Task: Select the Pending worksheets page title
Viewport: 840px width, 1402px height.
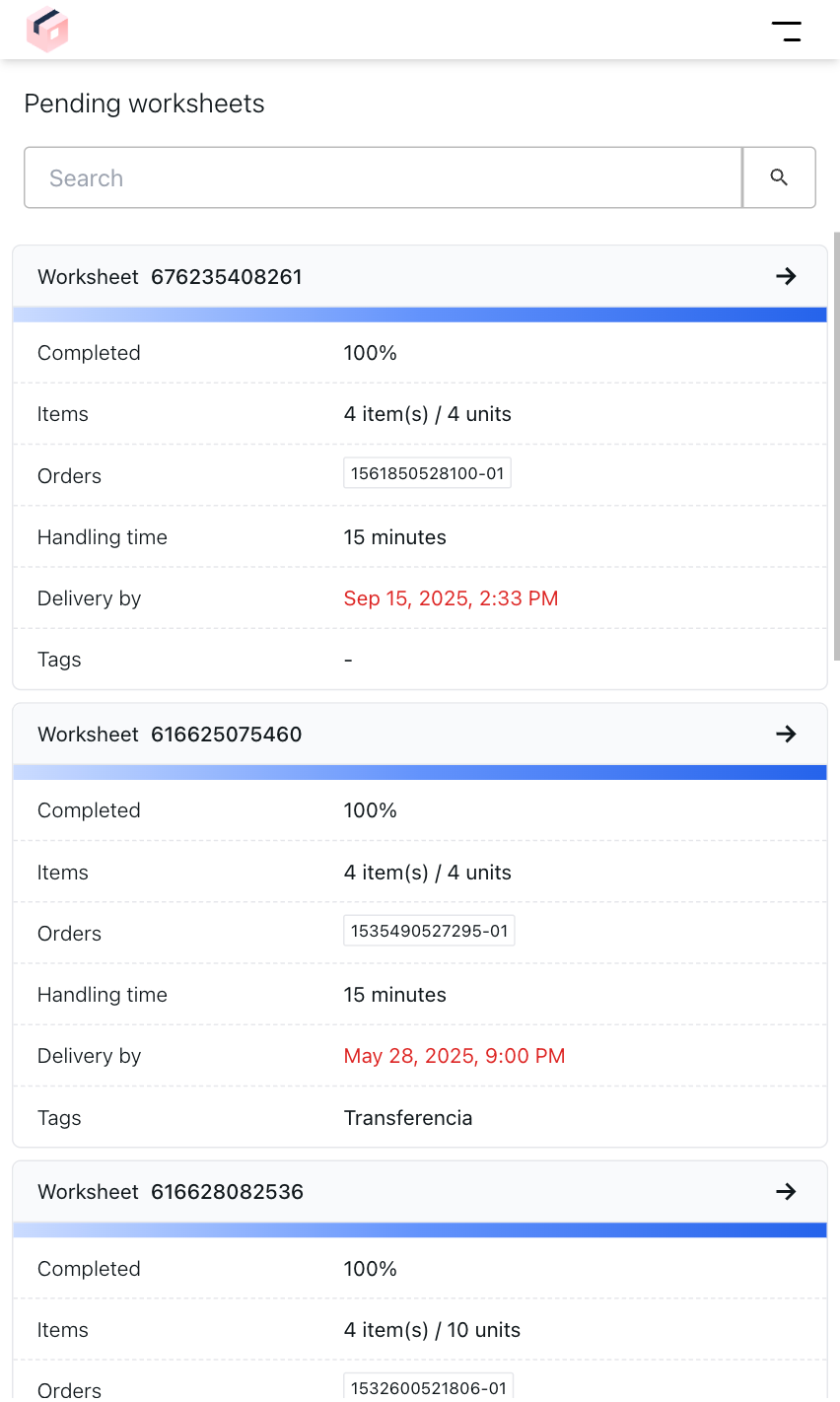Action: click(x=145, y=104)
